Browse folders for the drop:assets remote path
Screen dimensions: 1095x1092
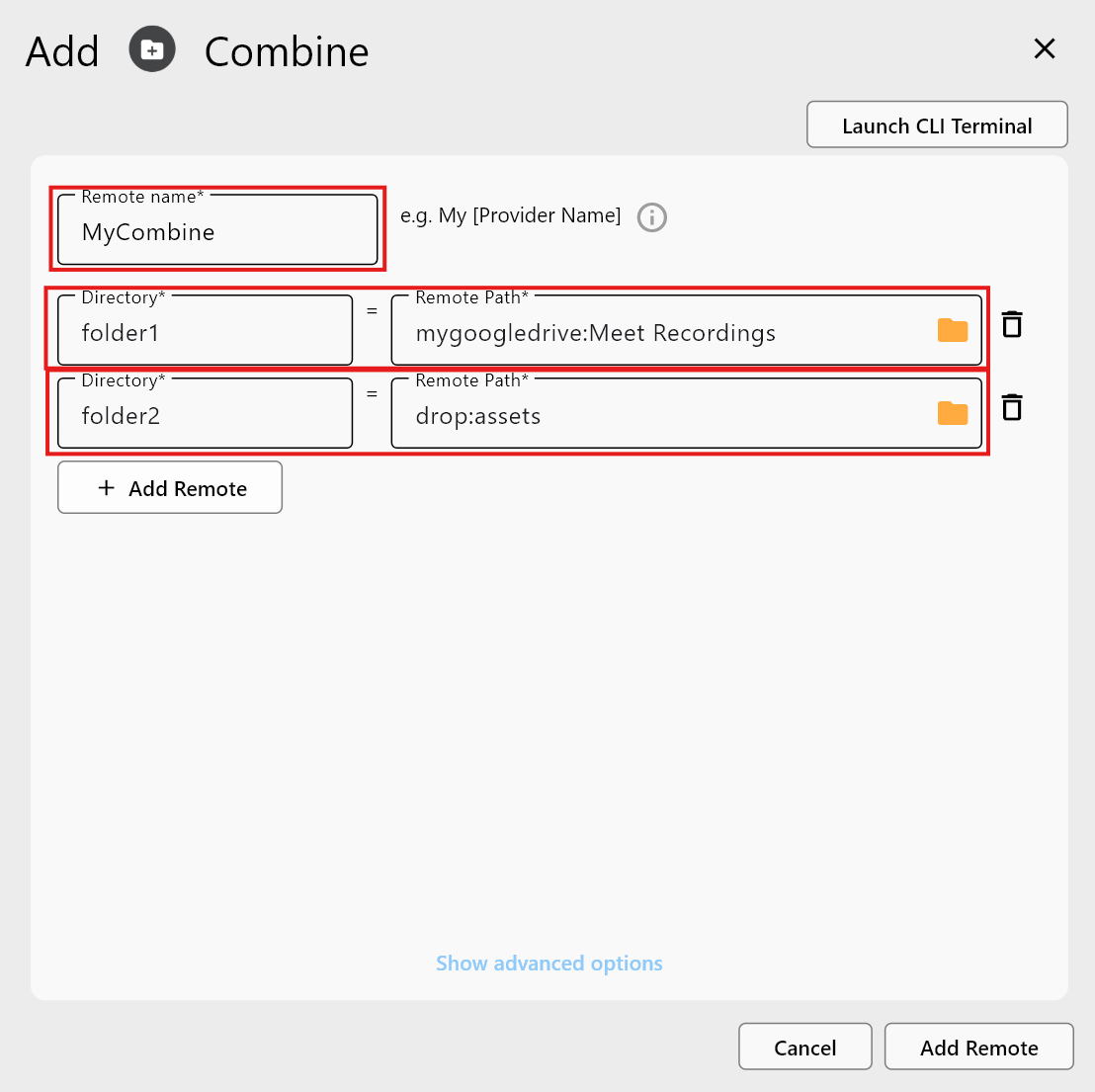pos(952,413)
